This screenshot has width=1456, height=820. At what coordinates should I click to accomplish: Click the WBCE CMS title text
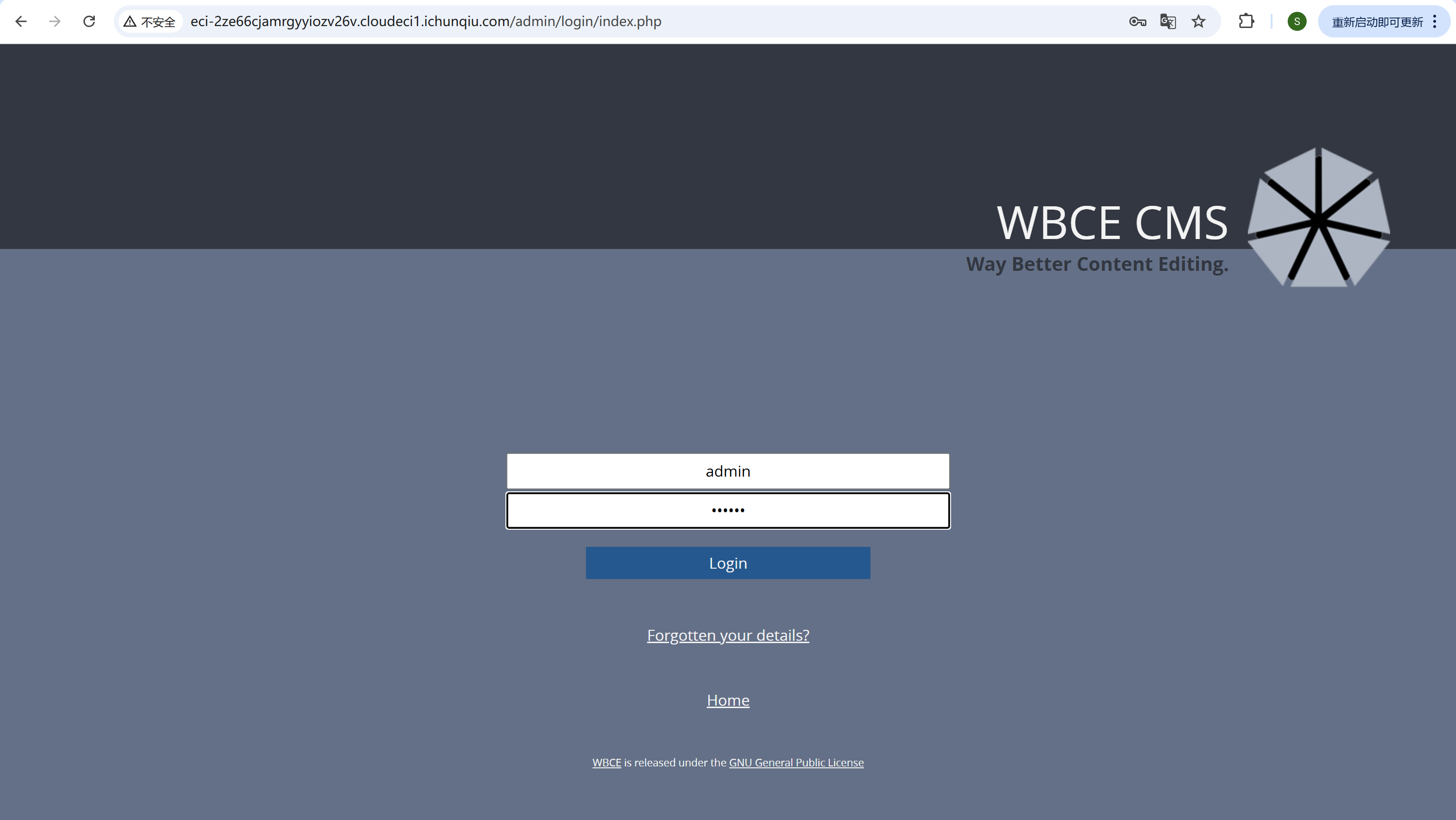click(x=1112, y=223)
